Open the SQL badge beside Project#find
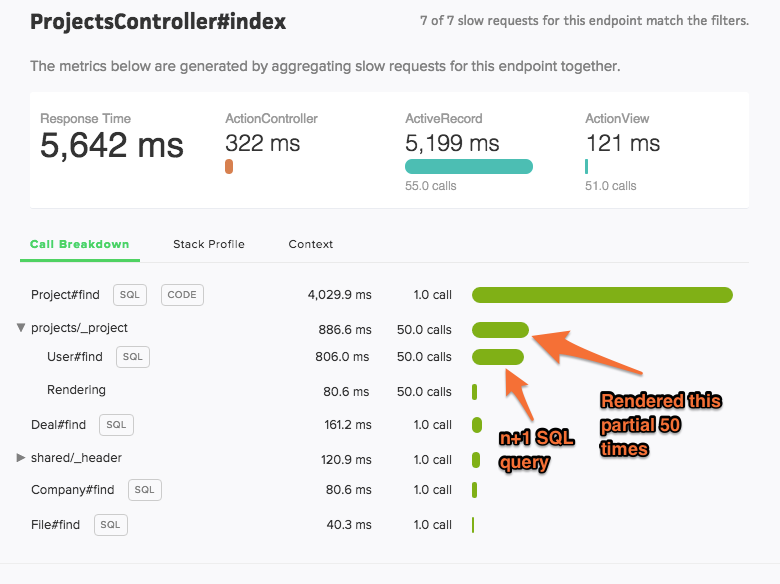Viewport: 780px width, 584px height. pos(130,294)
